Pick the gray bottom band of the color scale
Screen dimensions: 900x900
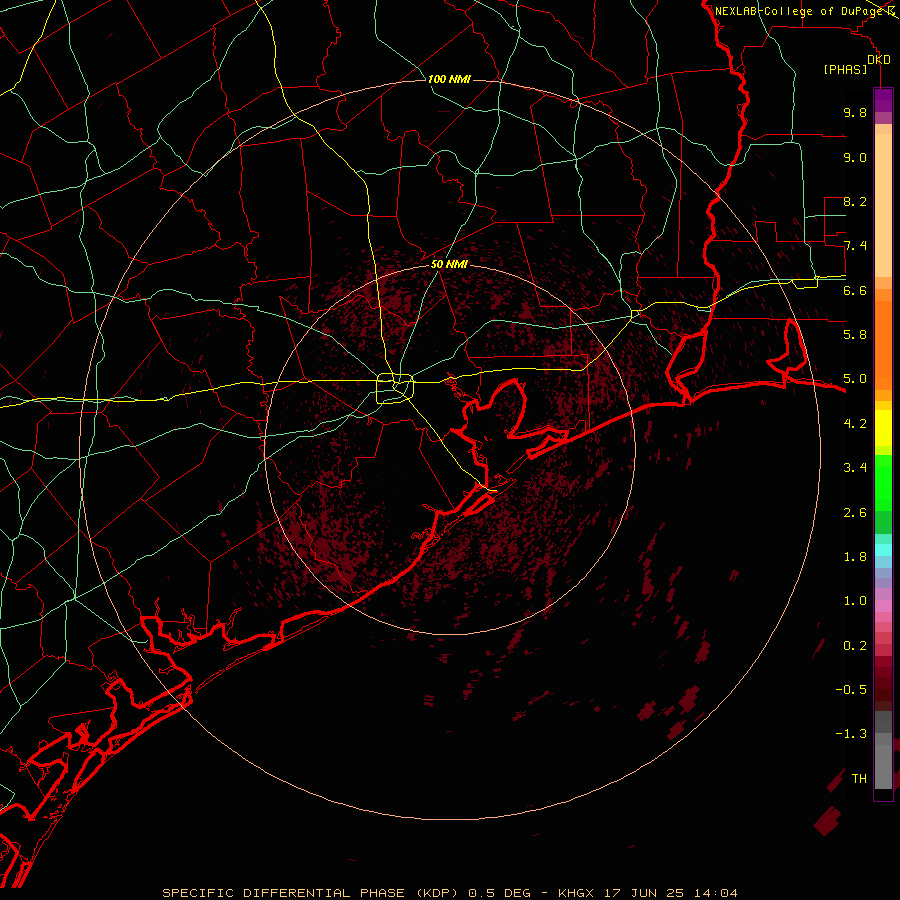coord(883,766)
